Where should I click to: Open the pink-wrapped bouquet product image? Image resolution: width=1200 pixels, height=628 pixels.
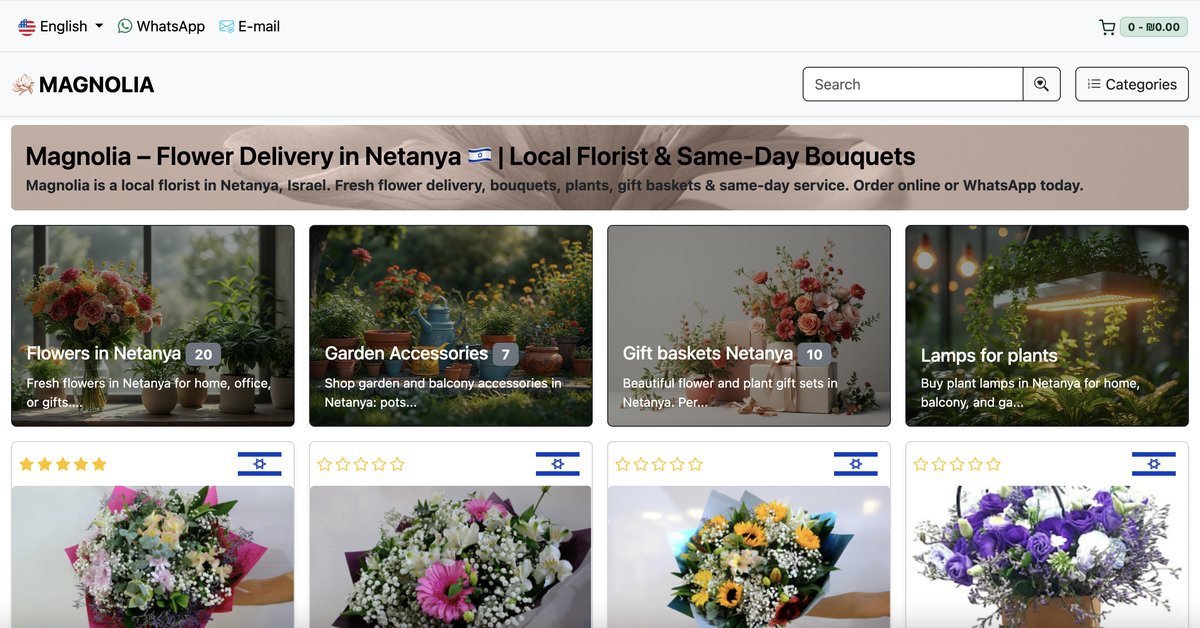point(153,557)
